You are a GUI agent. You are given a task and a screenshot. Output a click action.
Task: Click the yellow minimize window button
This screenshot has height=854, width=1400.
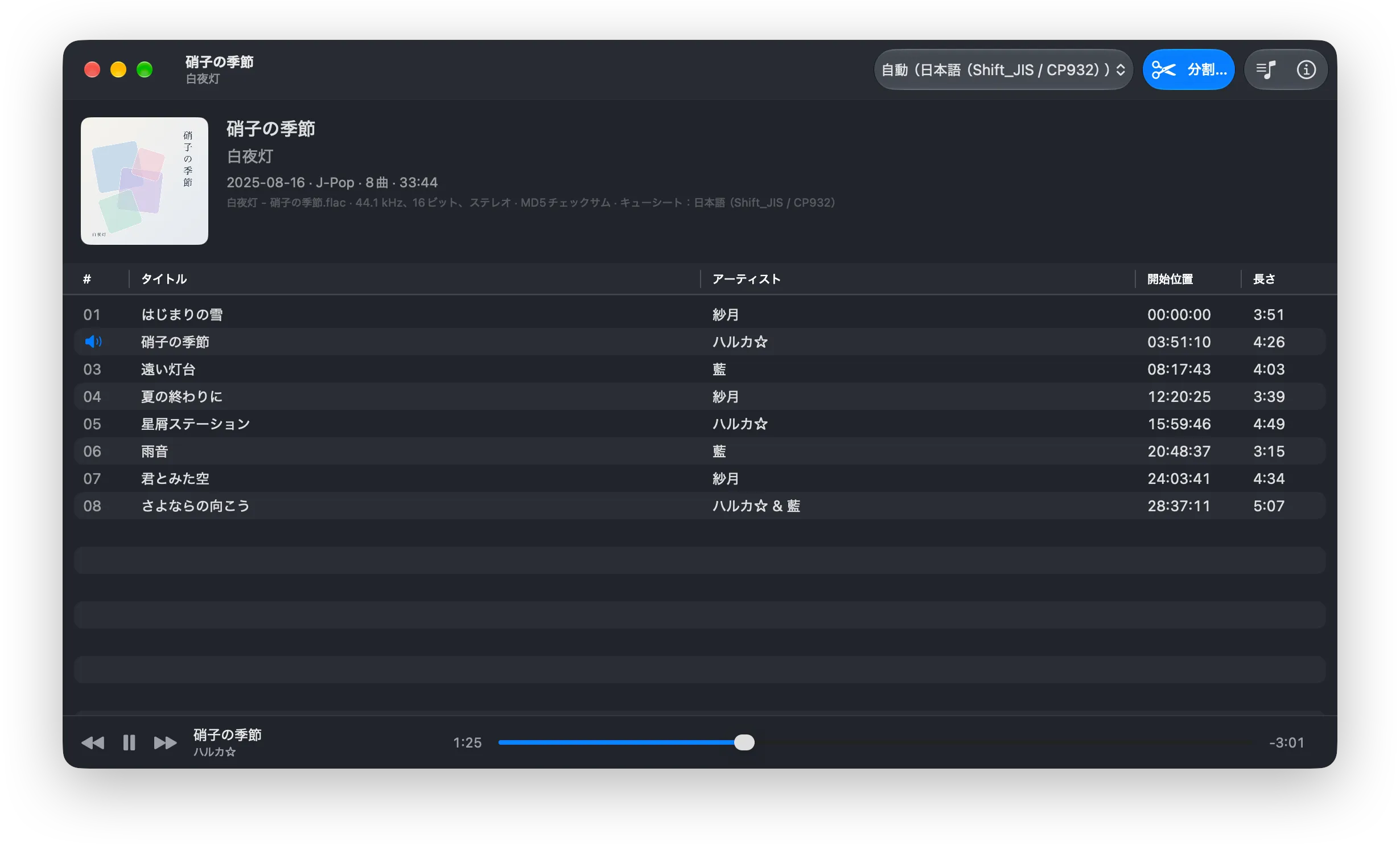(118, 69)
